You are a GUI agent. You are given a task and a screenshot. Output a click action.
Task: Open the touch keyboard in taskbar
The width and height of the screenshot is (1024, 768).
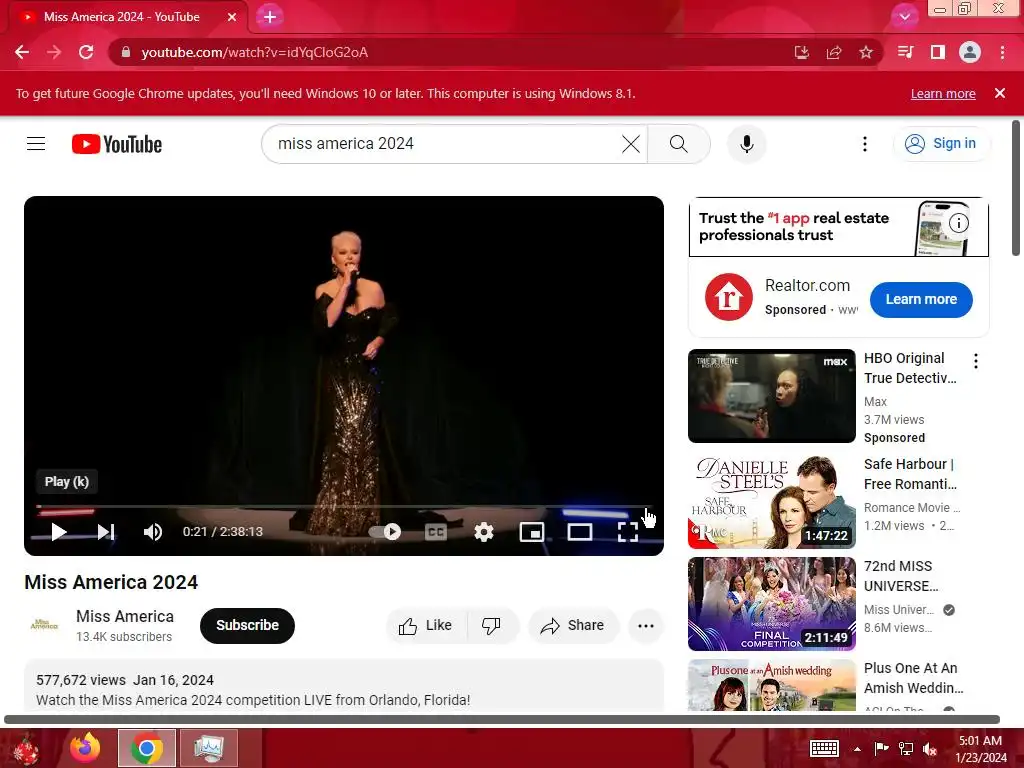[824, 748]
